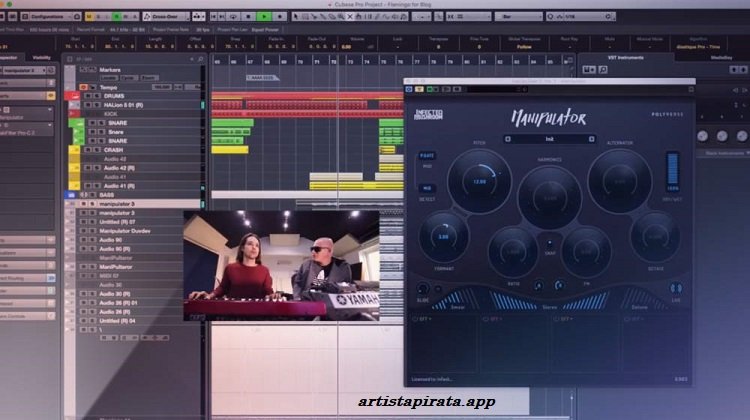The height and width of the screenshot is (420, 750).
Task: Click Locate button on Markers track
Action: [109, 78]
